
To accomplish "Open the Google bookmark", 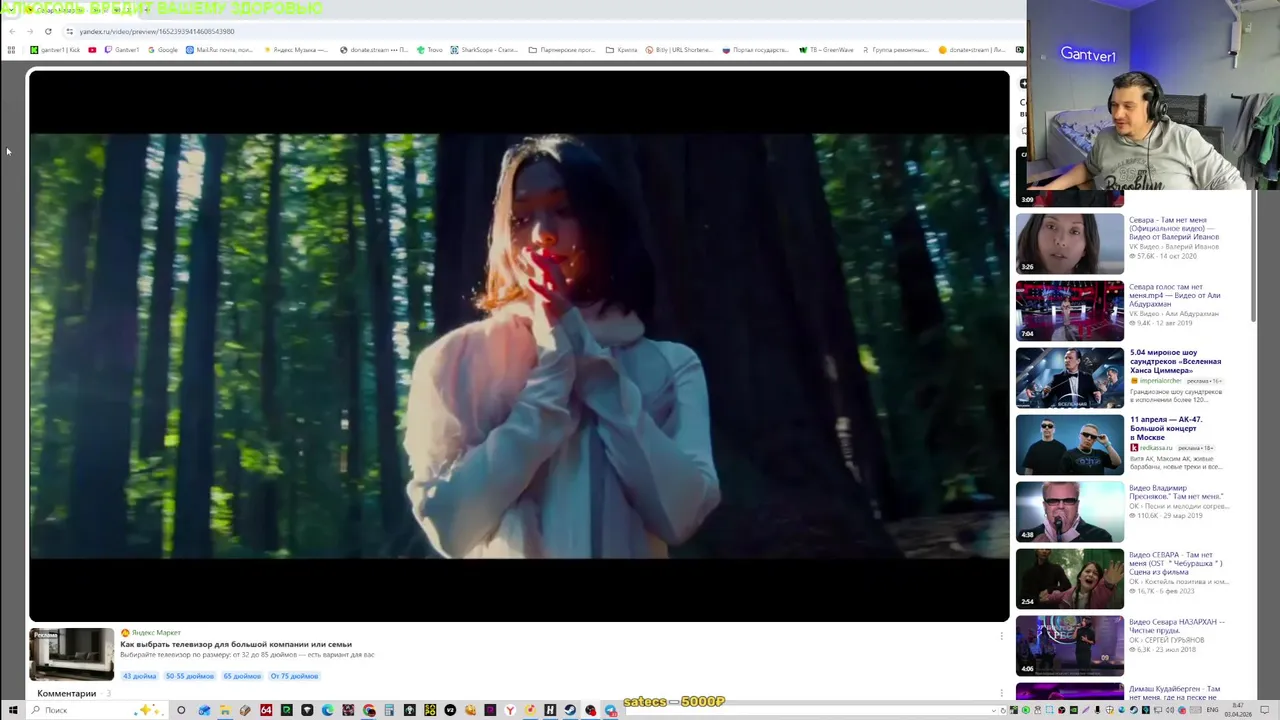I will point(163,50).
